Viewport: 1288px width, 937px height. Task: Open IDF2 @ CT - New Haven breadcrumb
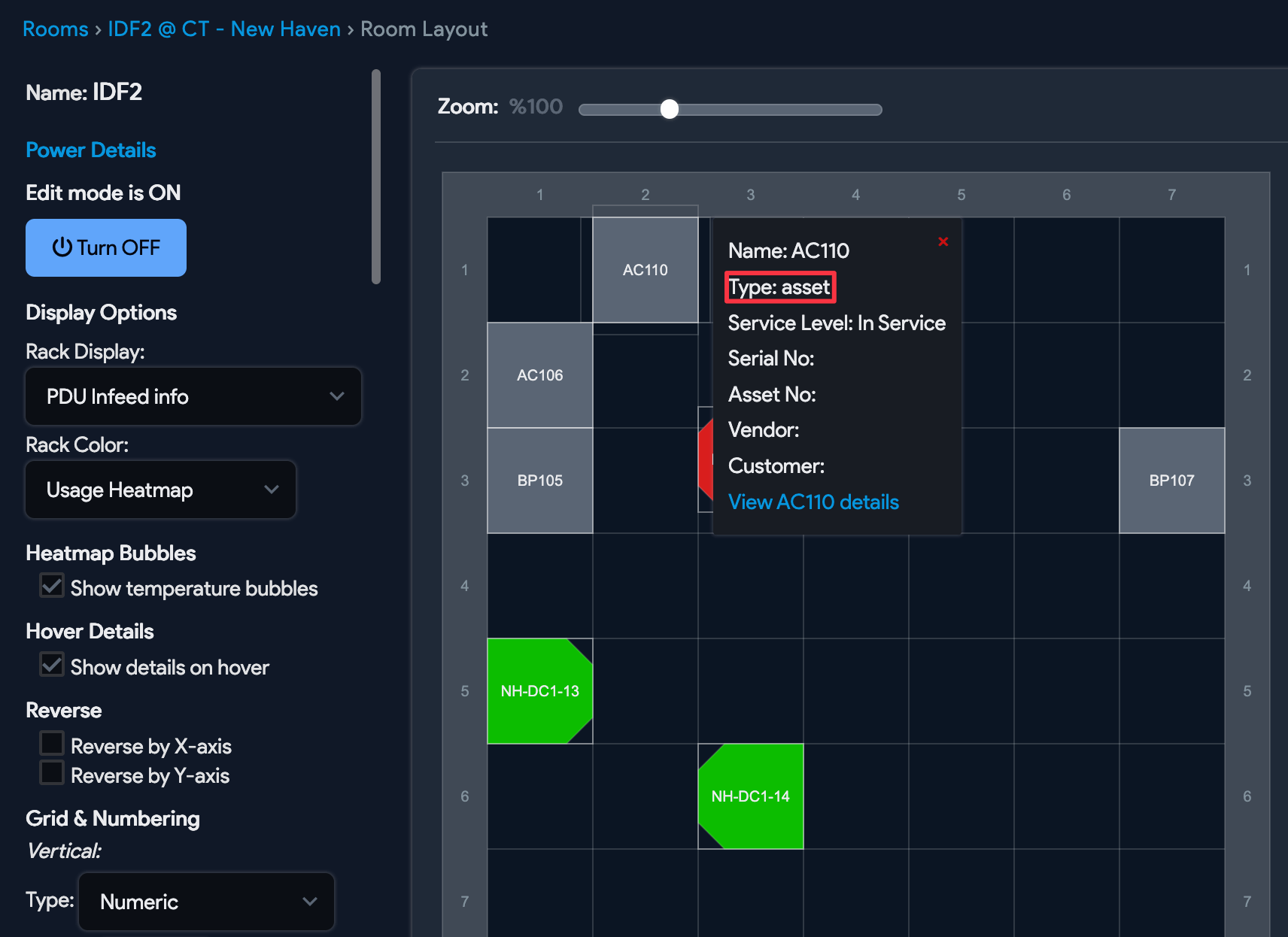pos(224,29)
